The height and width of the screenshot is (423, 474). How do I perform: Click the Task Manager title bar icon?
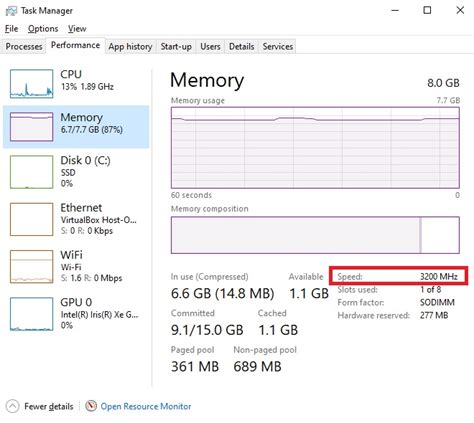pyautogui.click(x=11, y=11)
